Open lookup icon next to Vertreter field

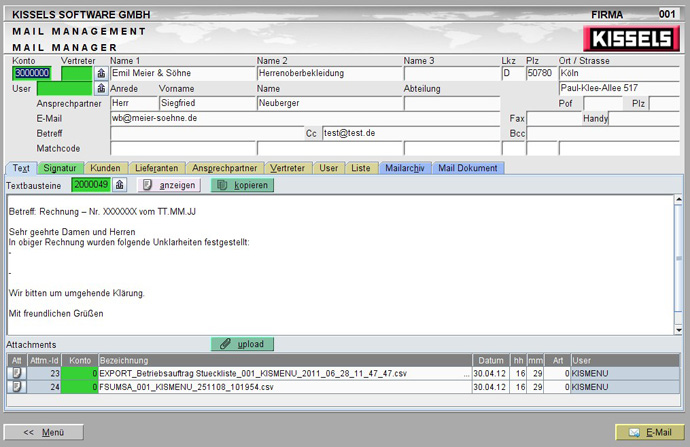[x=101, y=73]
